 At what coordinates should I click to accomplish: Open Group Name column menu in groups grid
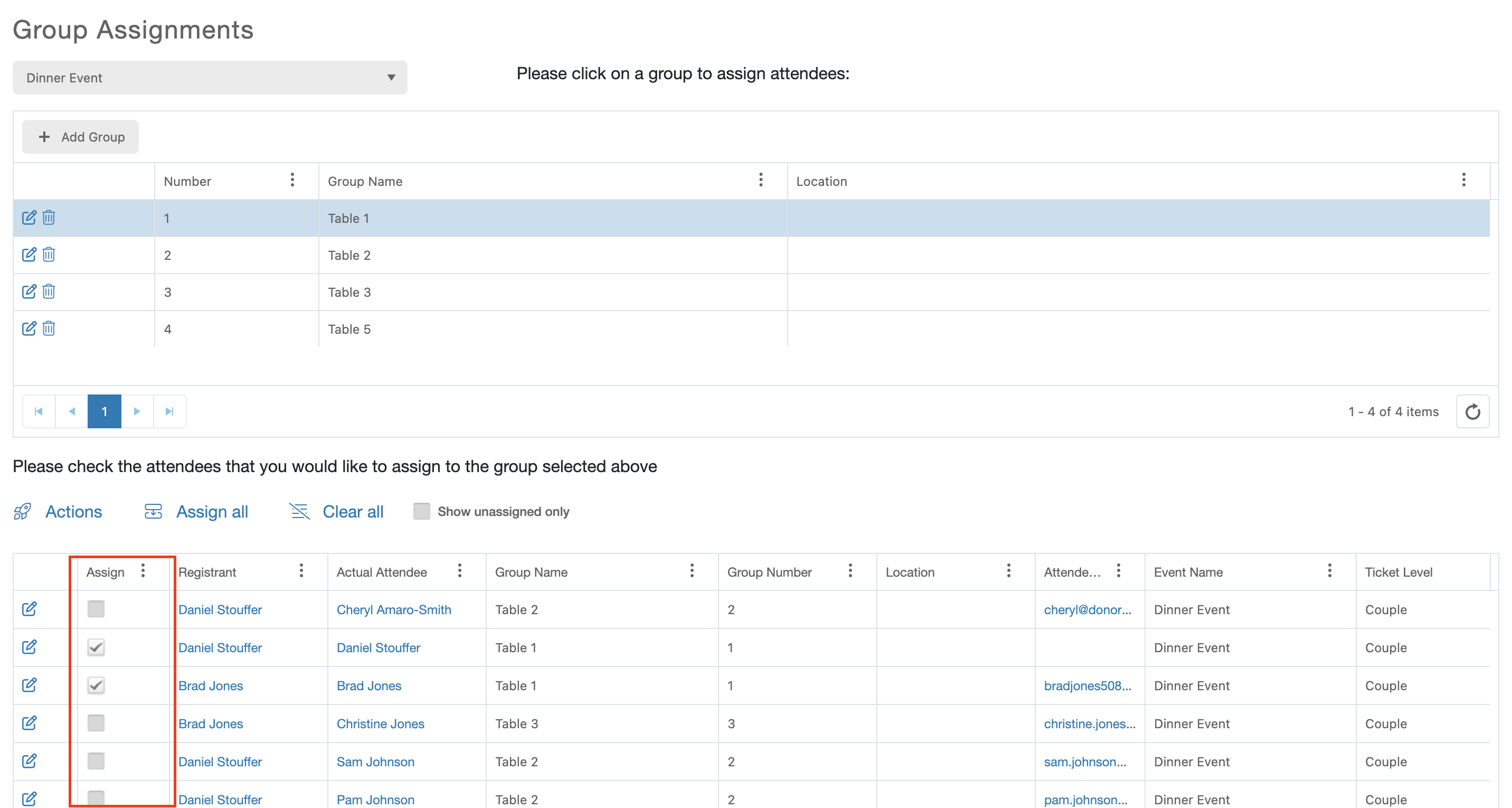[761, 180]
